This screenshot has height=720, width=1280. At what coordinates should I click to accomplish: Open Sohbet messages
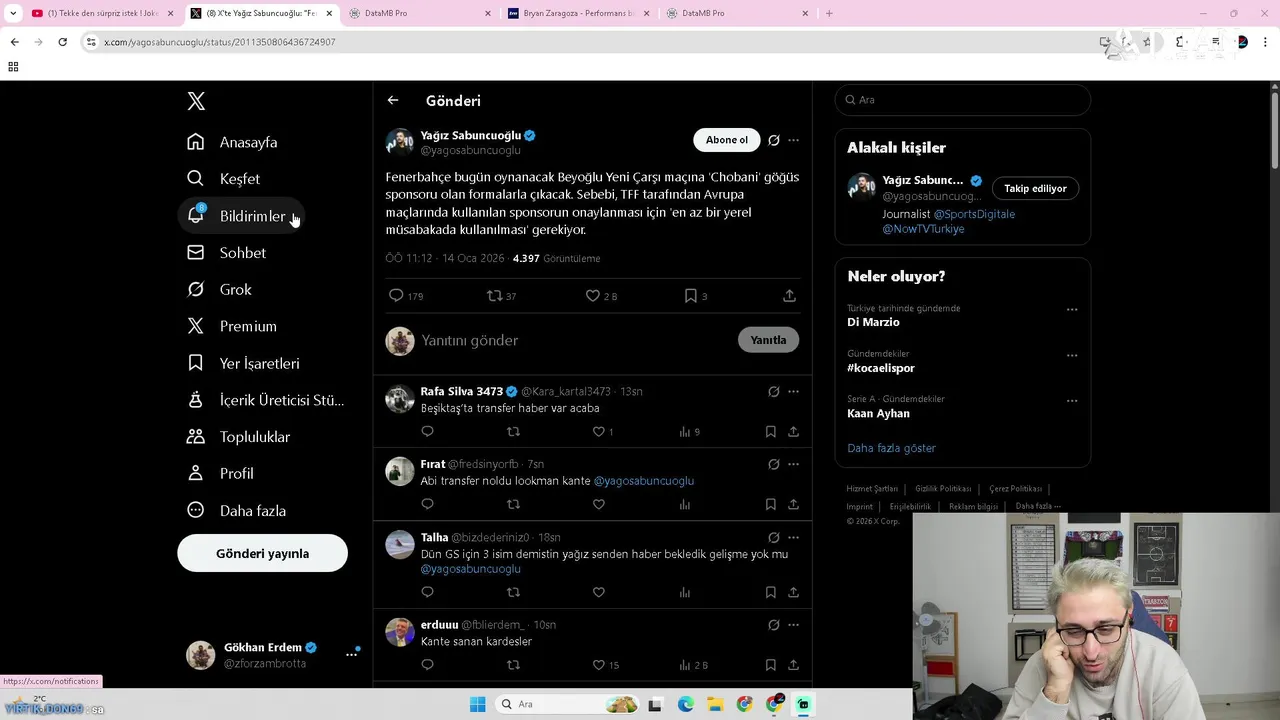pos(226,253)
